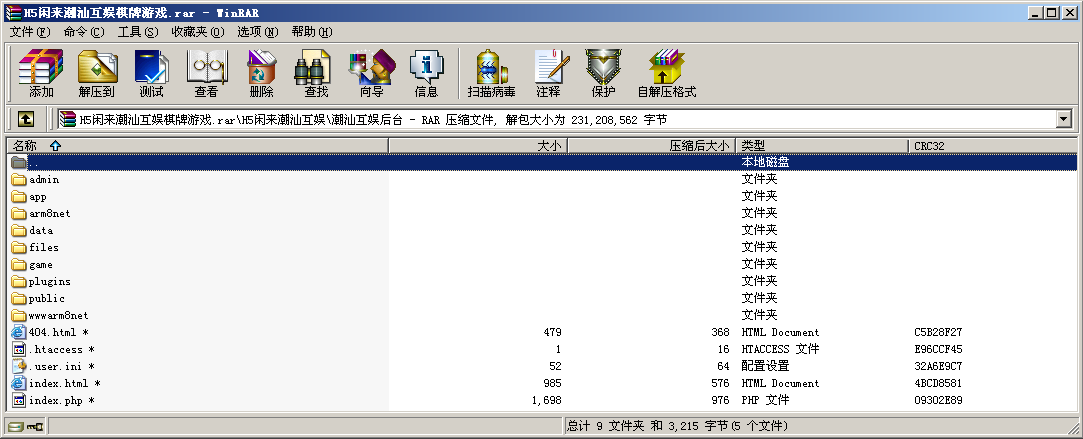This screenshot has height=439, width=1083.
Task: Click the Delete (删除) toolbar icon
Action: 261,73
